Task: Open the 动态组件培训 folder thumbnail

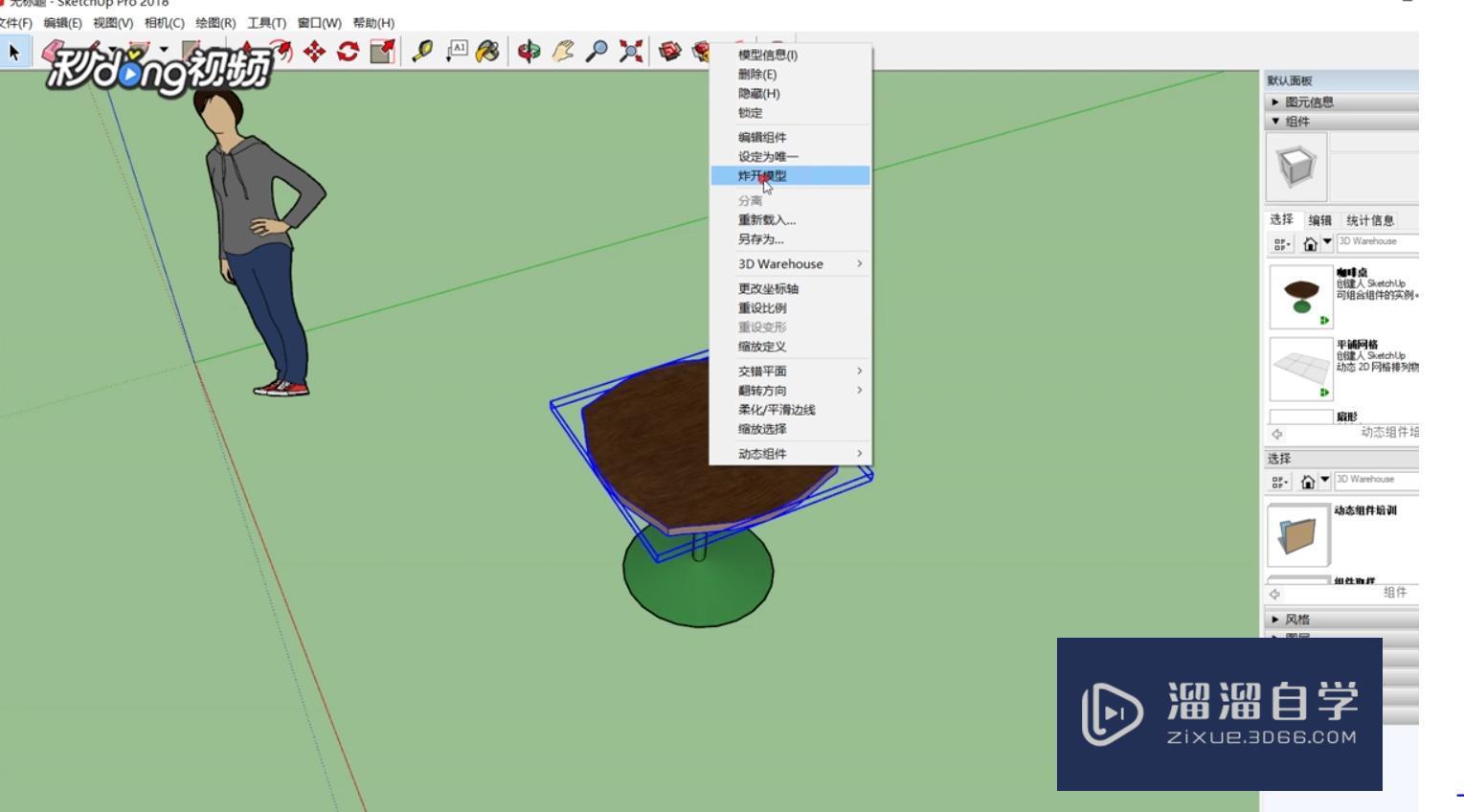Action: tap(1298, 535)
